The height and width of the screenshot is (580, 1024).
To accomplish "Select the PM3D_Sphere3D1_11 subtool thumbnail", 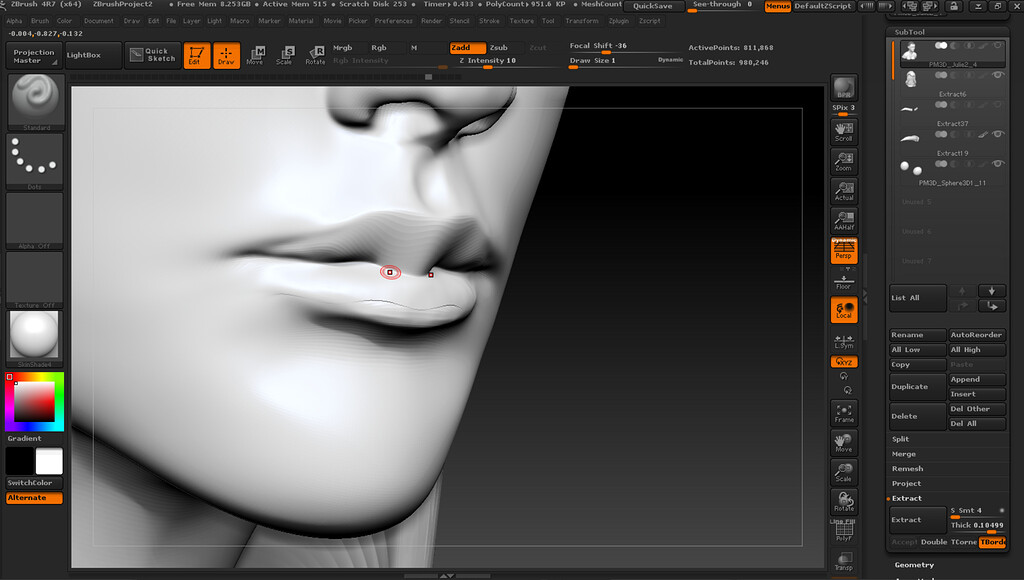I will click(910, 168).
